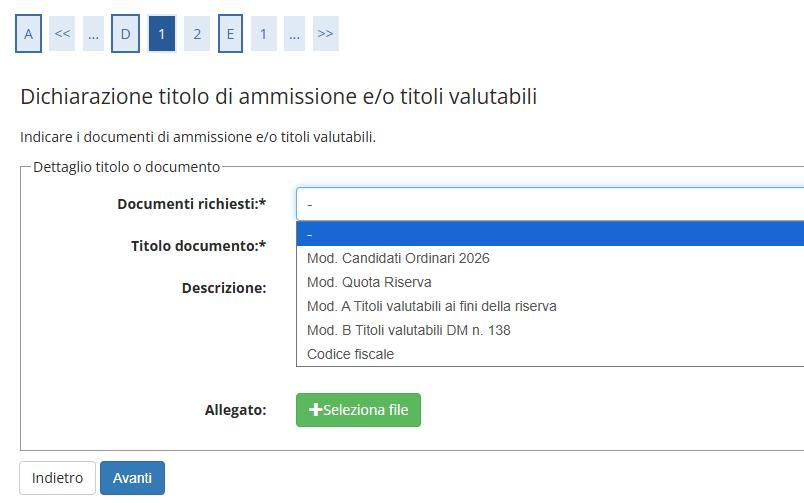Choose Mod. Candidati Ordinari 2026

click(x=398, y=258)
